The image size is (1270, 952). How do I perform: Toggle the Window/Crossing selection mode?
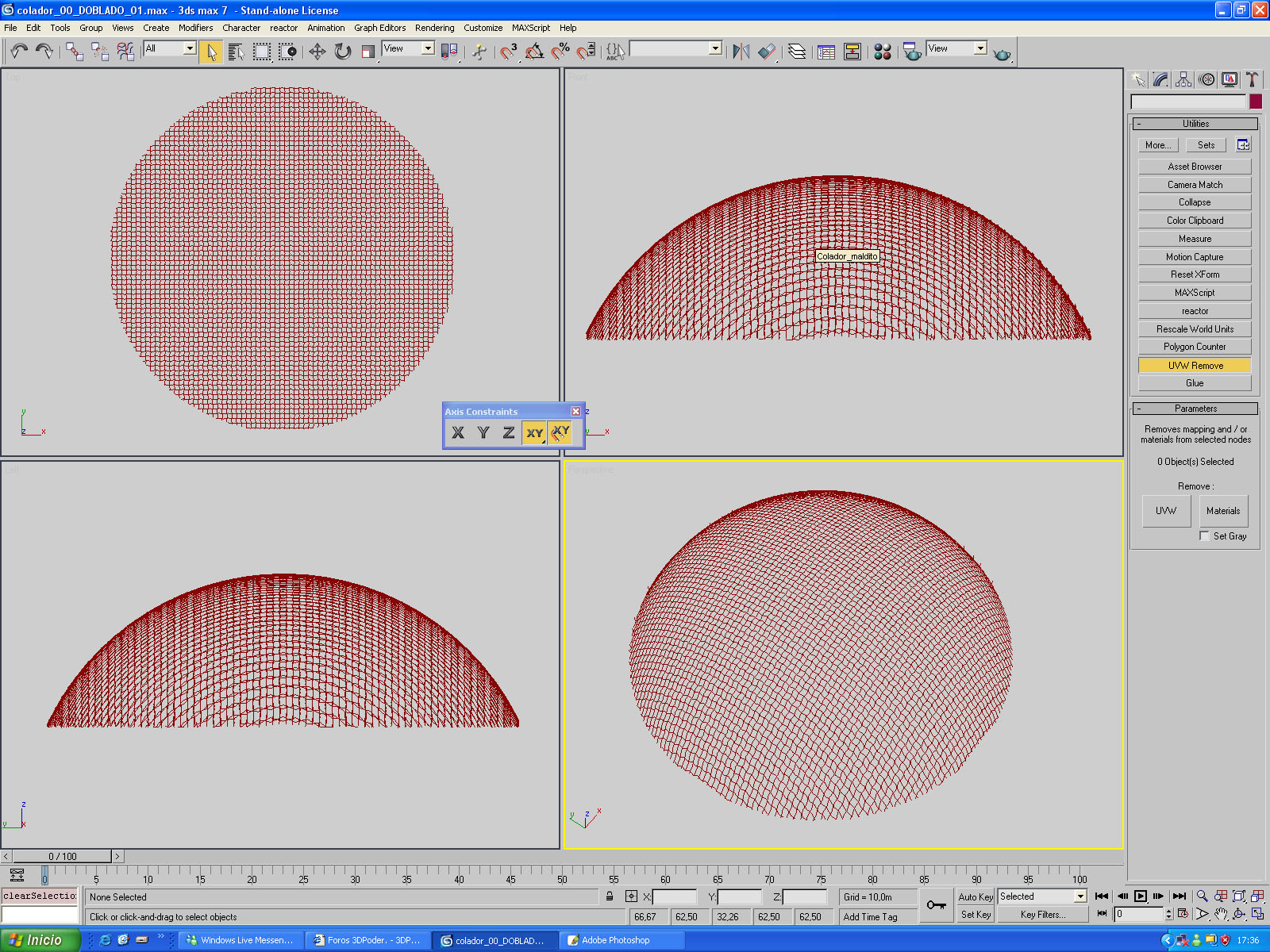287,52
